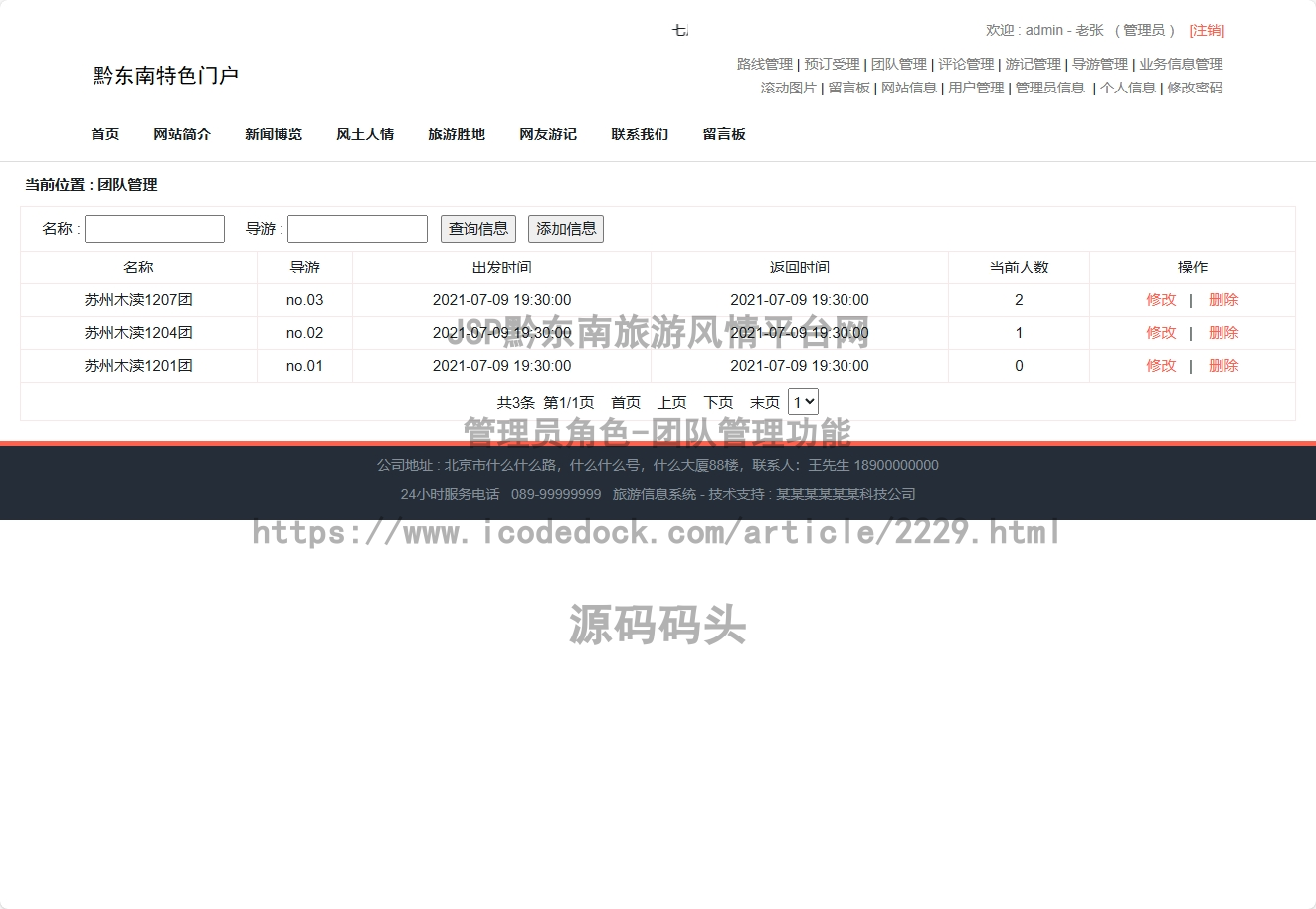The image size is (1316, 909).
Task: Open 团队管理 admin link
Action: coord(899,64)
